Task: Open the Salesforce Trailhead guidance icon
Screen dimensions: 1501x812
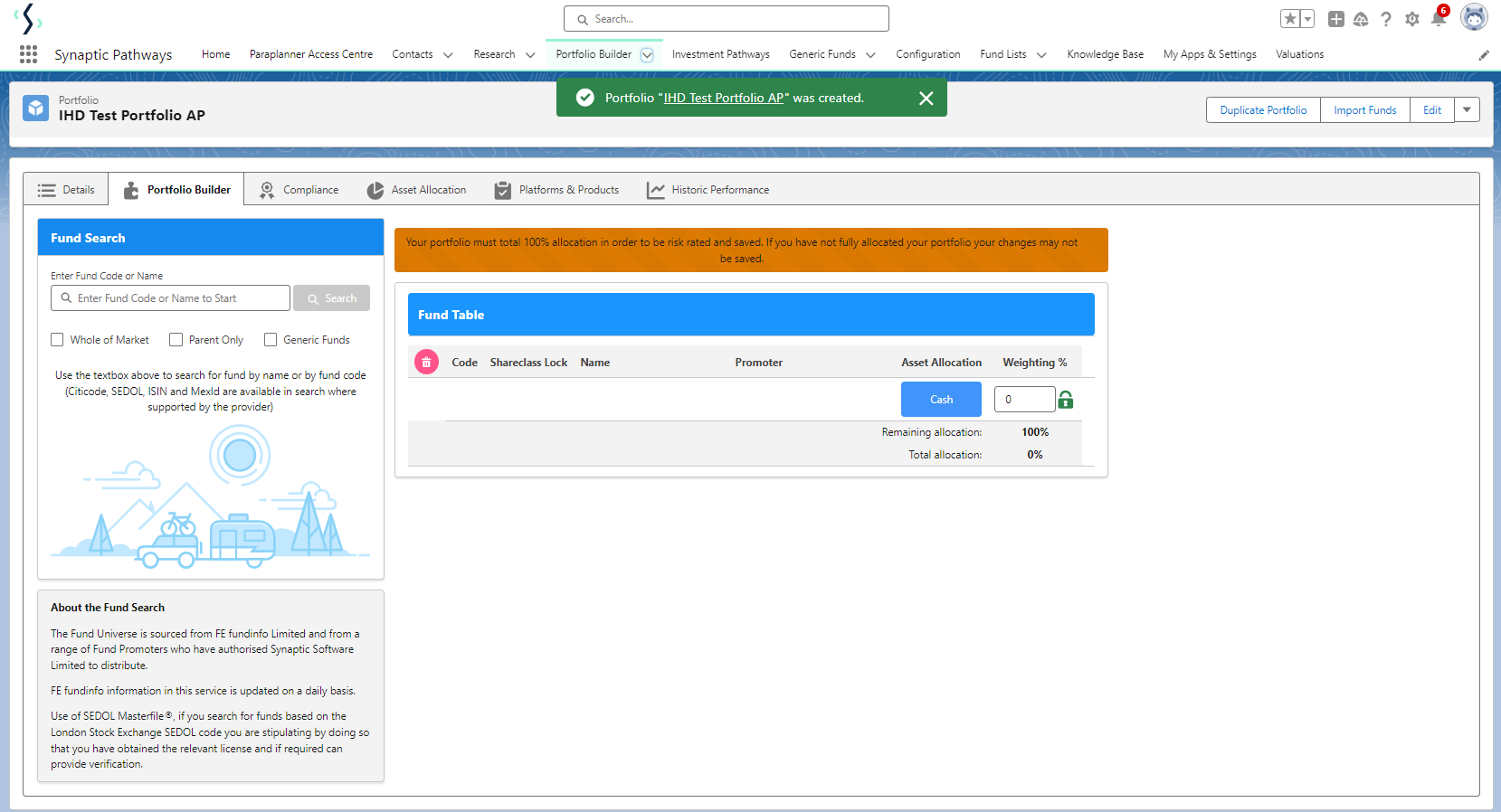Action: pos(1361,19)
